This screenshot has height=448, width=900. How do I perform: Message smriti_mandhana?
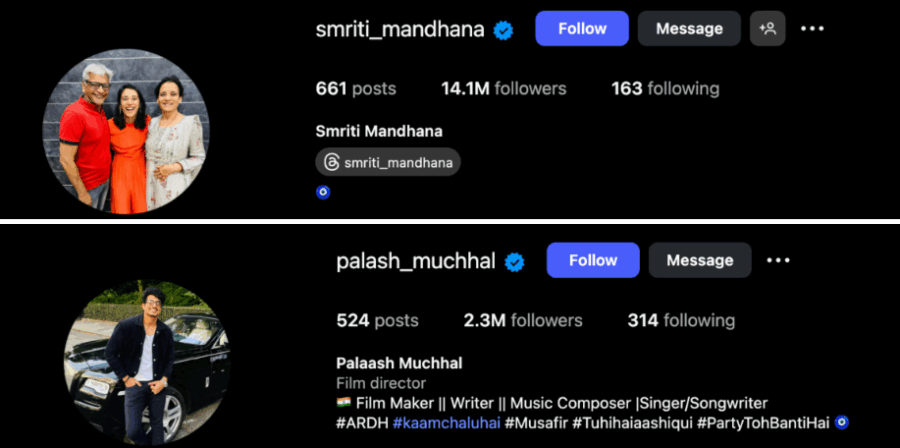coord(689,29)
